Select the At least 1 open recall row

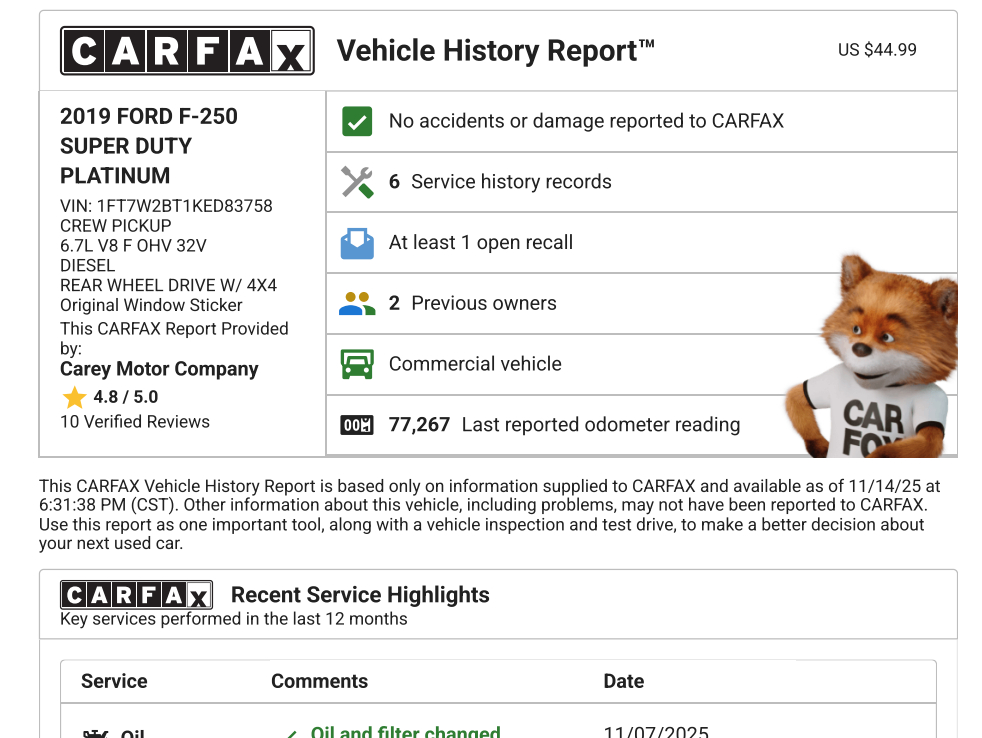481,243
